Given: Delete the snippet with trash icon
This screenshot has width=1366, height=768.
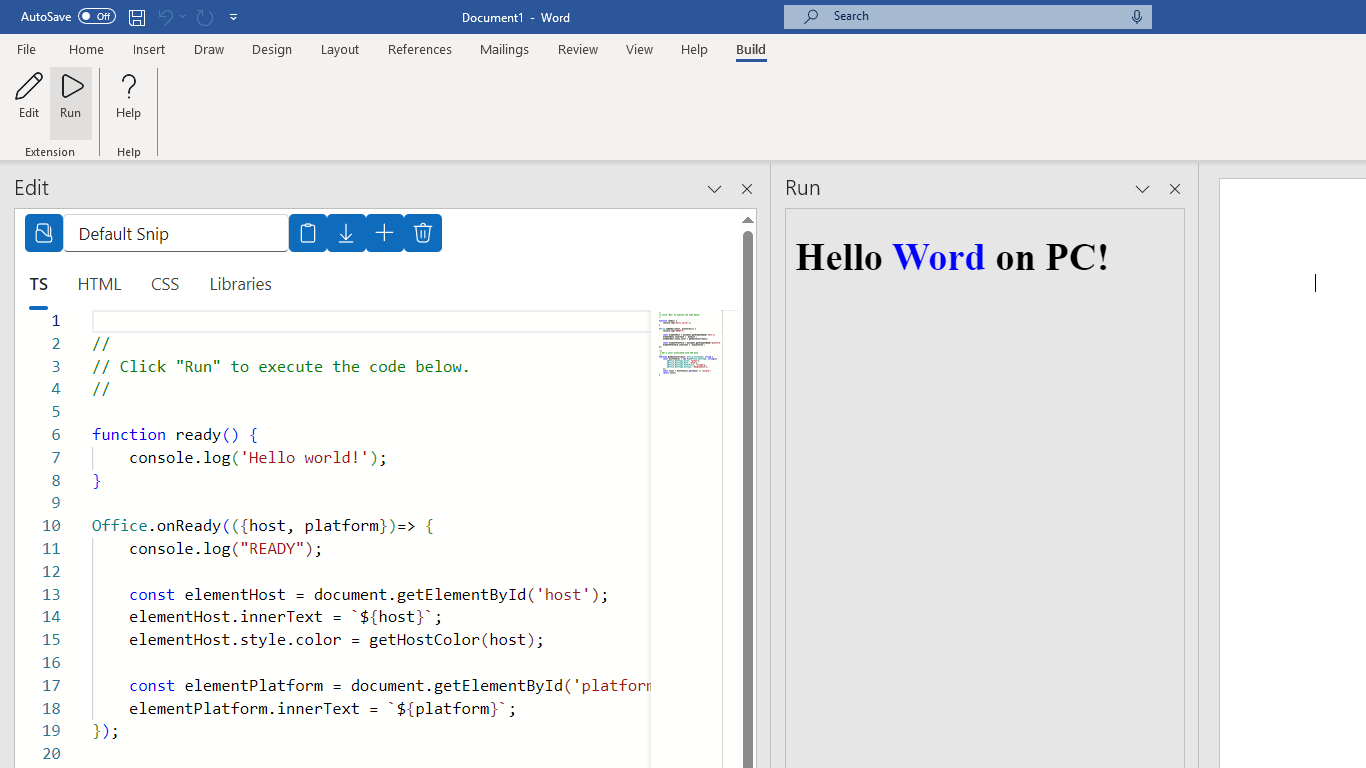Looking at the screenshot, I should pyautogui.click(x=423, y=233).
